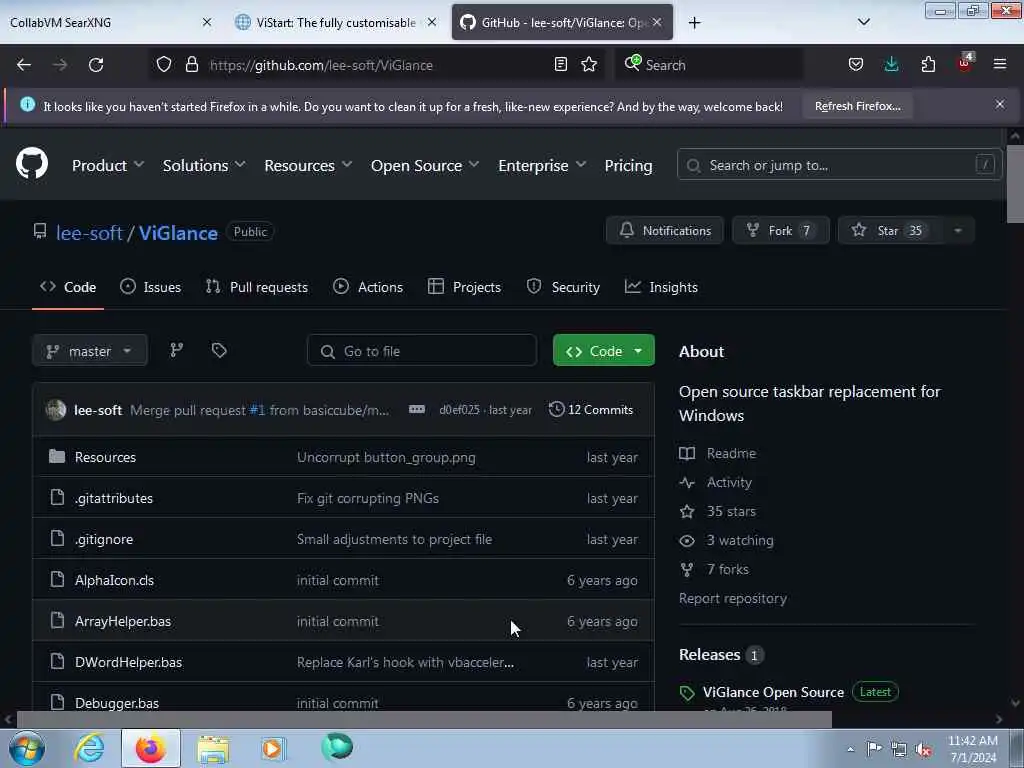Switch to the CollabVM SearXNG browser tab
Viewport: 1024px width, 768px height.
click(x=110, y=23)
